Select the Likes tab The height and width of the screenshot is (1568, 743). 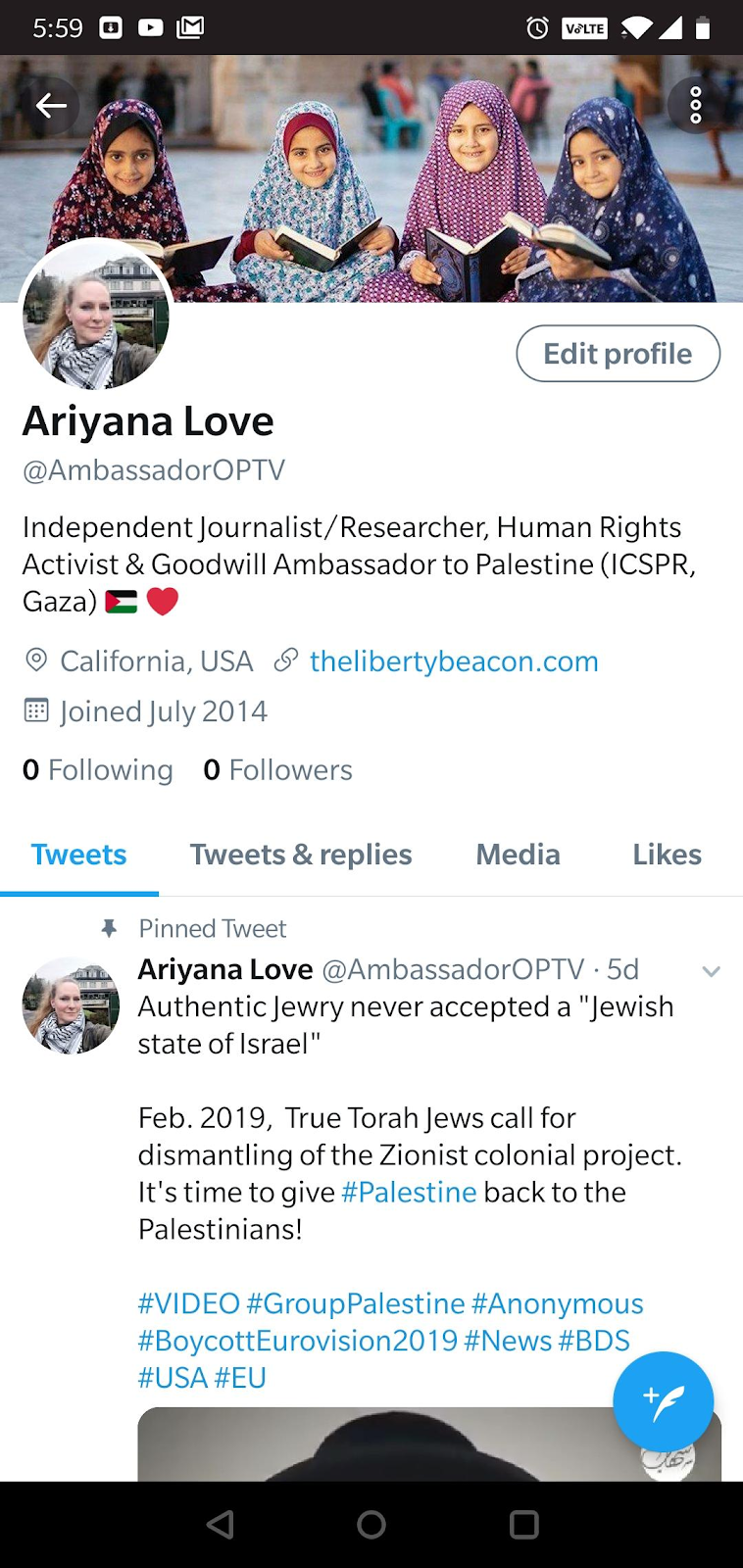[667, 855]
